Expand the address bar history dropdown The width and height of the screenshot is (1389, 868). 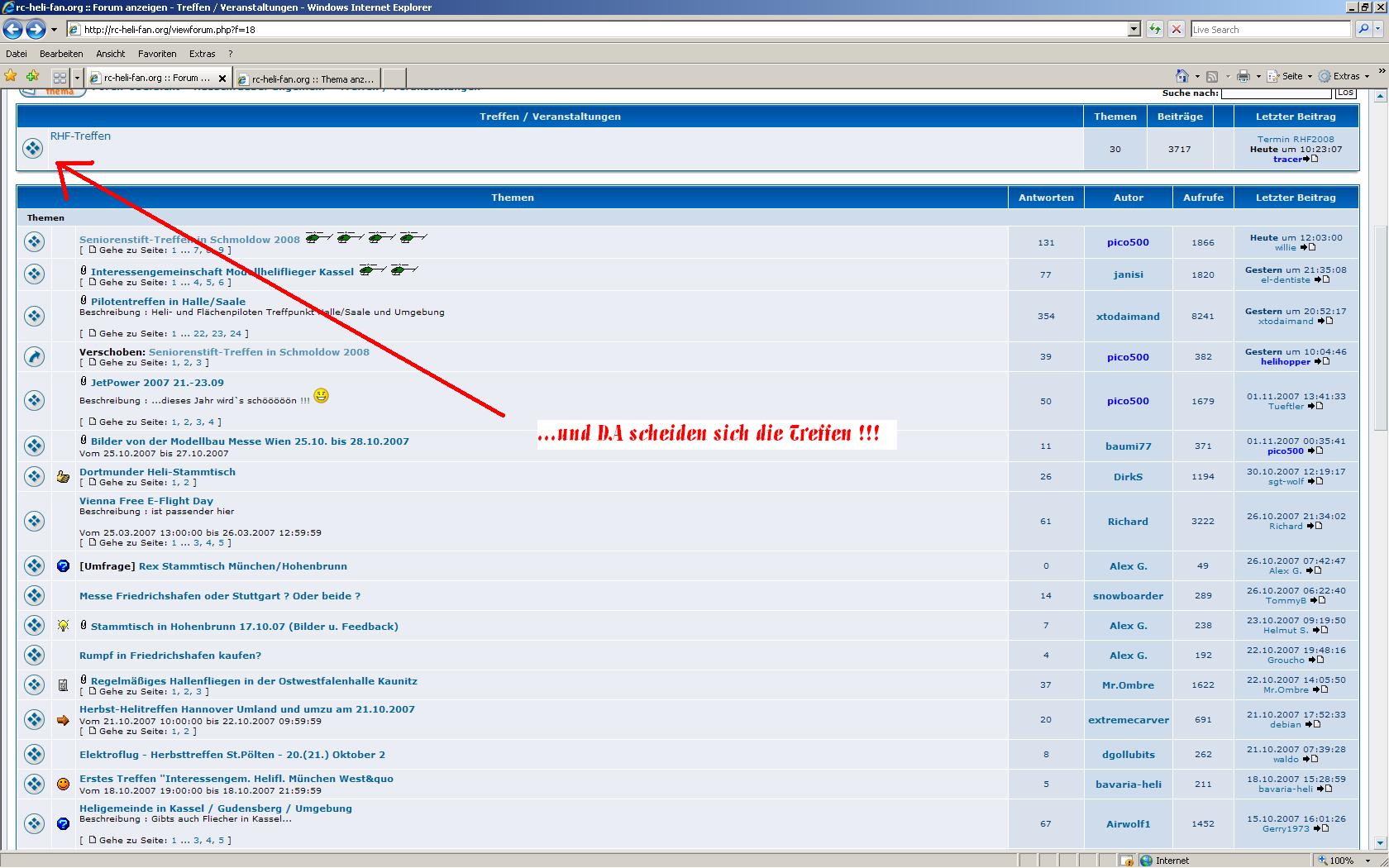tap(1134, 30)
